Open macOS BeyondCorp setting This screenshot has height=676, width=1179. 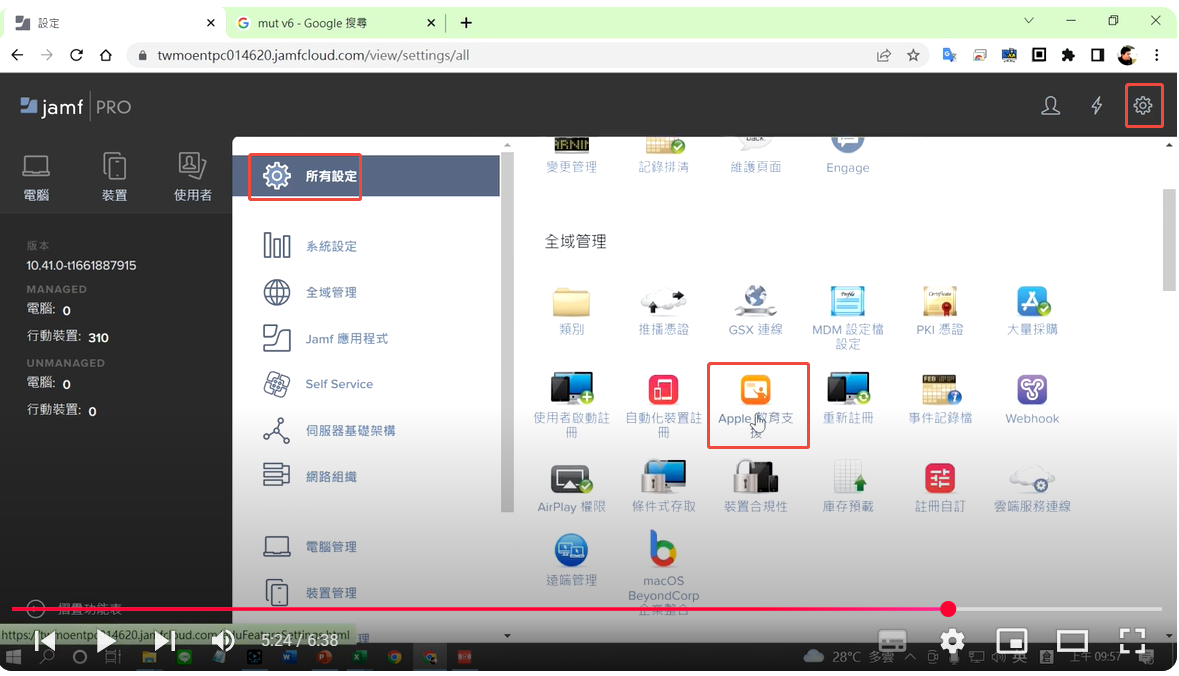point(663,549)
